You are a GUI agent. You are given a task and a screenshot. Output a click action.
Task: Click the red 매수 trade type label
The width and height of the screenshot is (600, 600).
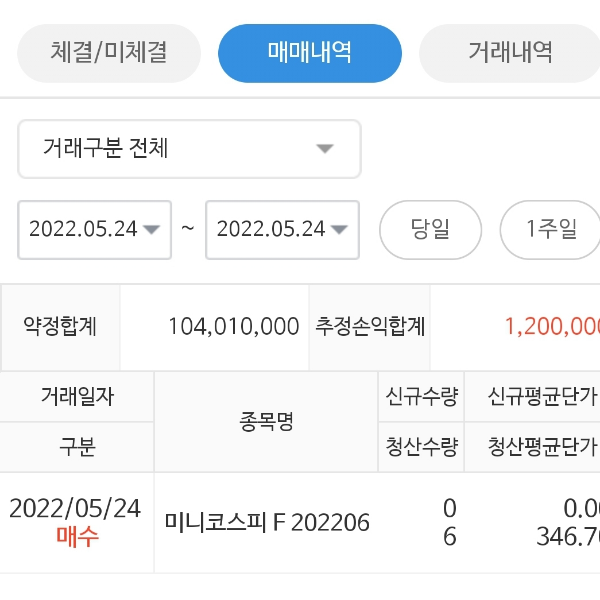[x=77, y=537]
